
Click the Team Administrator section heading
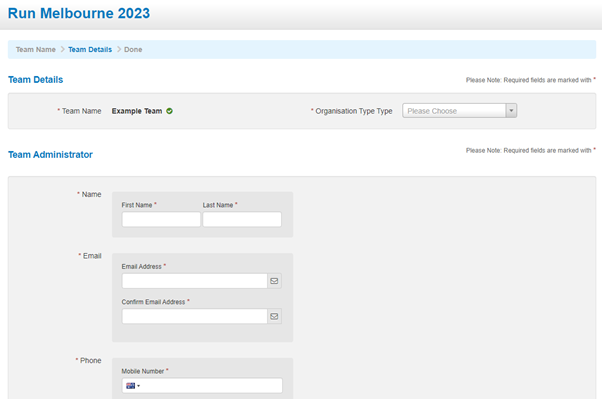[50, 154]
